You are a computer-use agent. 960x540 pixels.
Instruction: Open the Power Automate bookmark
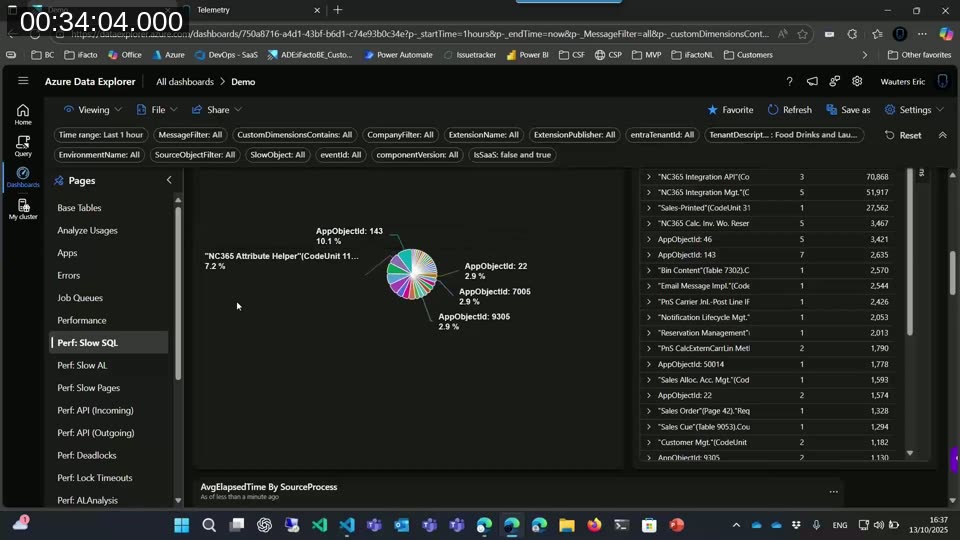(x=398, y=55)
